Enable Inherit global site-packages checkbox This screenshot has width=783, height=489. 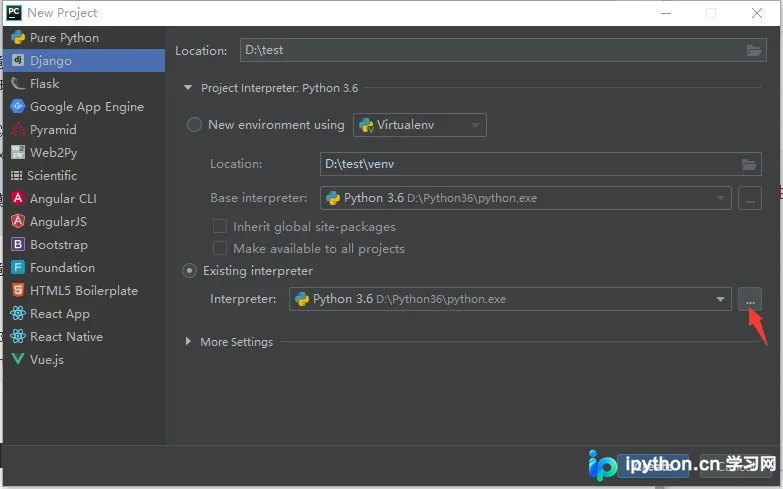220,226
